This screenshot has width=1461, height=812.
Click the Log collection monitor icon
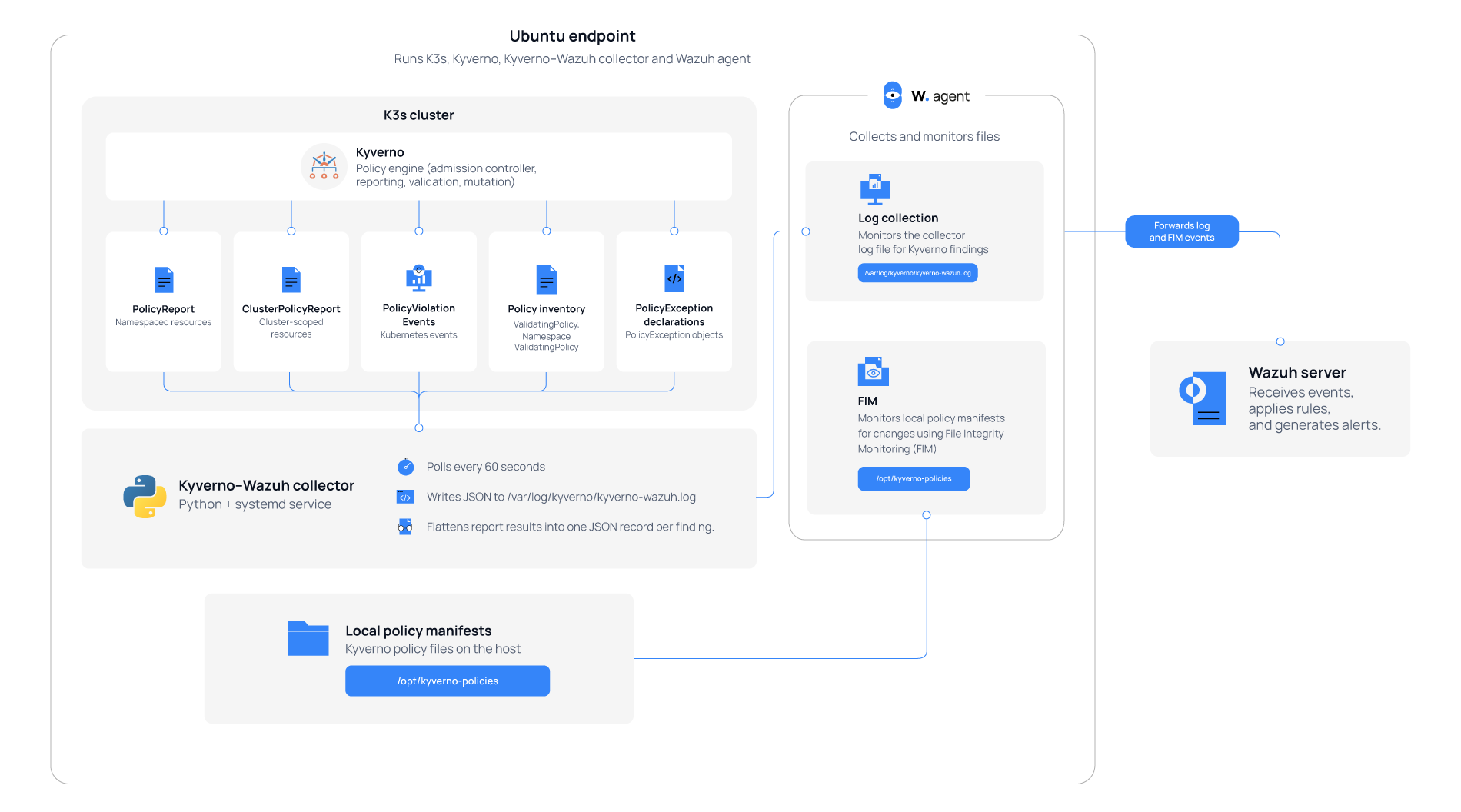click(875, 189)
